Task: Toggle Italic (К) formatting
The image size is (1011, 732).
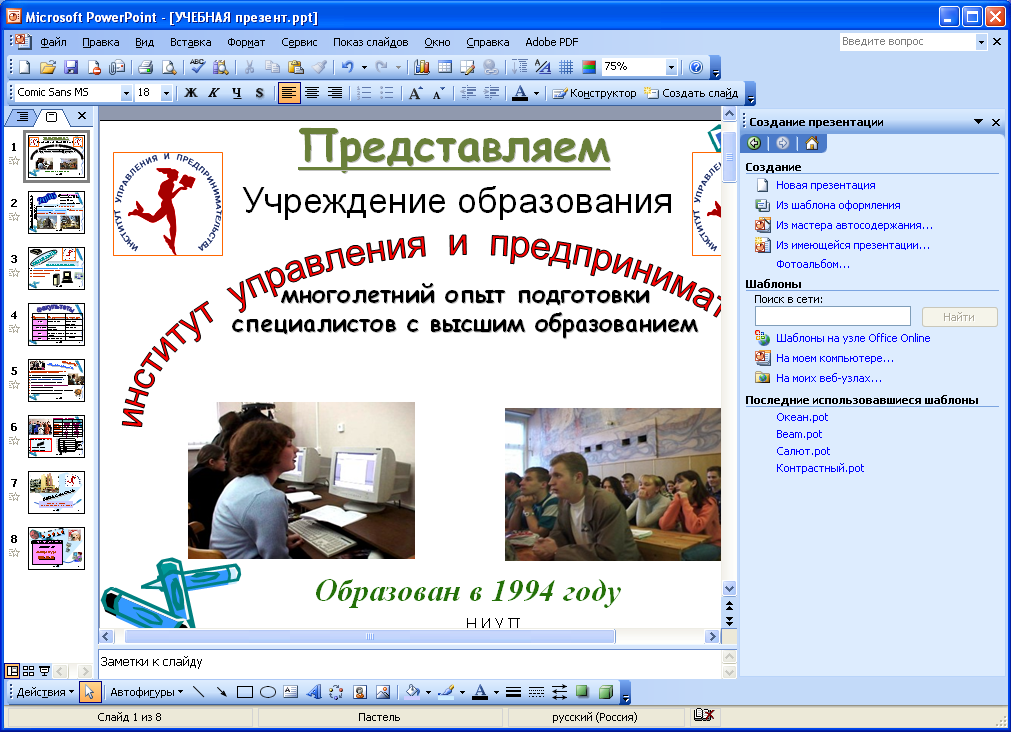Action: point(213,93)
